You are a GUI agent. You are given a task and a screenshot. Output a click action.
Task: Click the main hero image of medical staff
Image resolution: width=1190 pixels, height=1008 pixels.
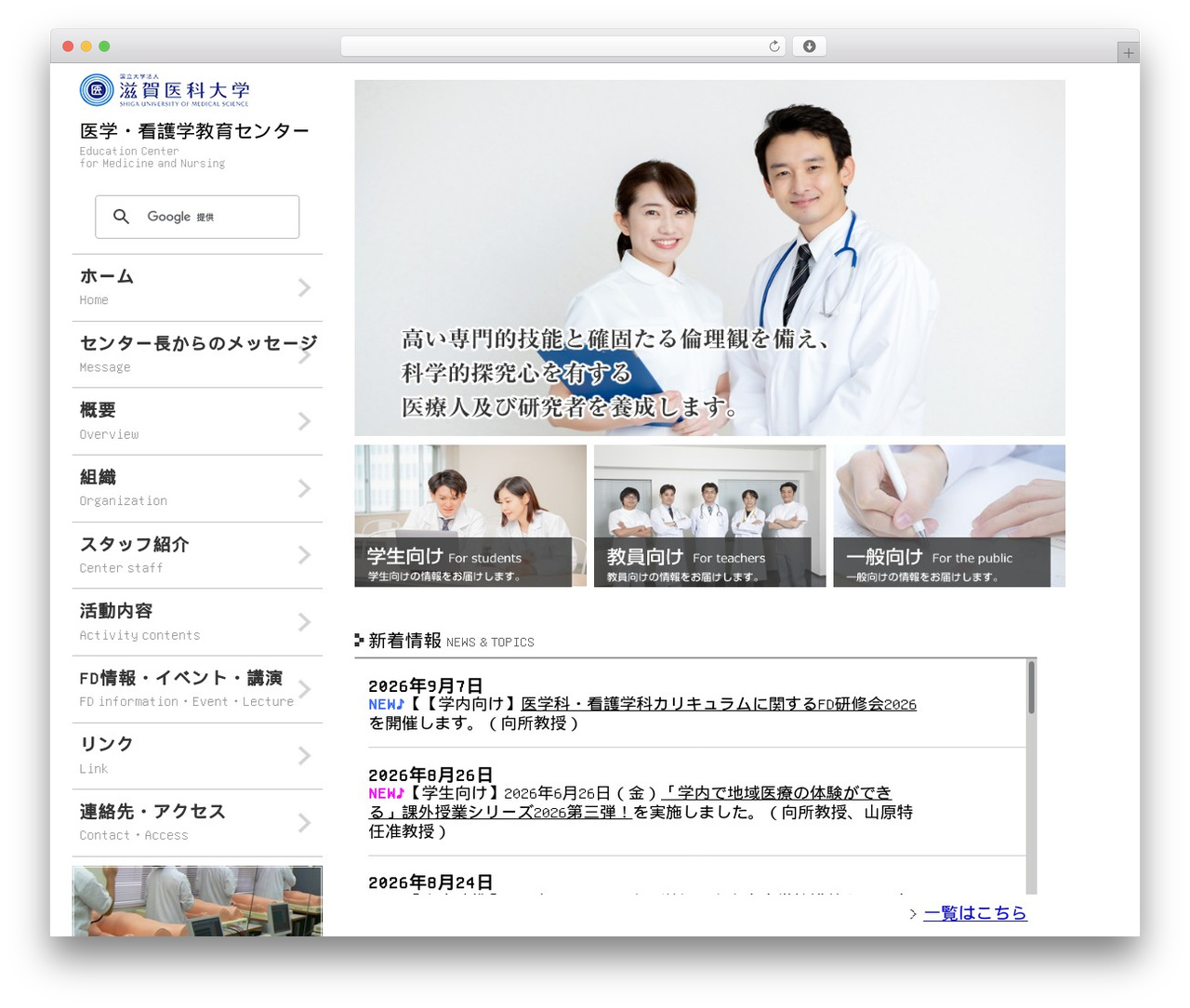coord(709,258)
